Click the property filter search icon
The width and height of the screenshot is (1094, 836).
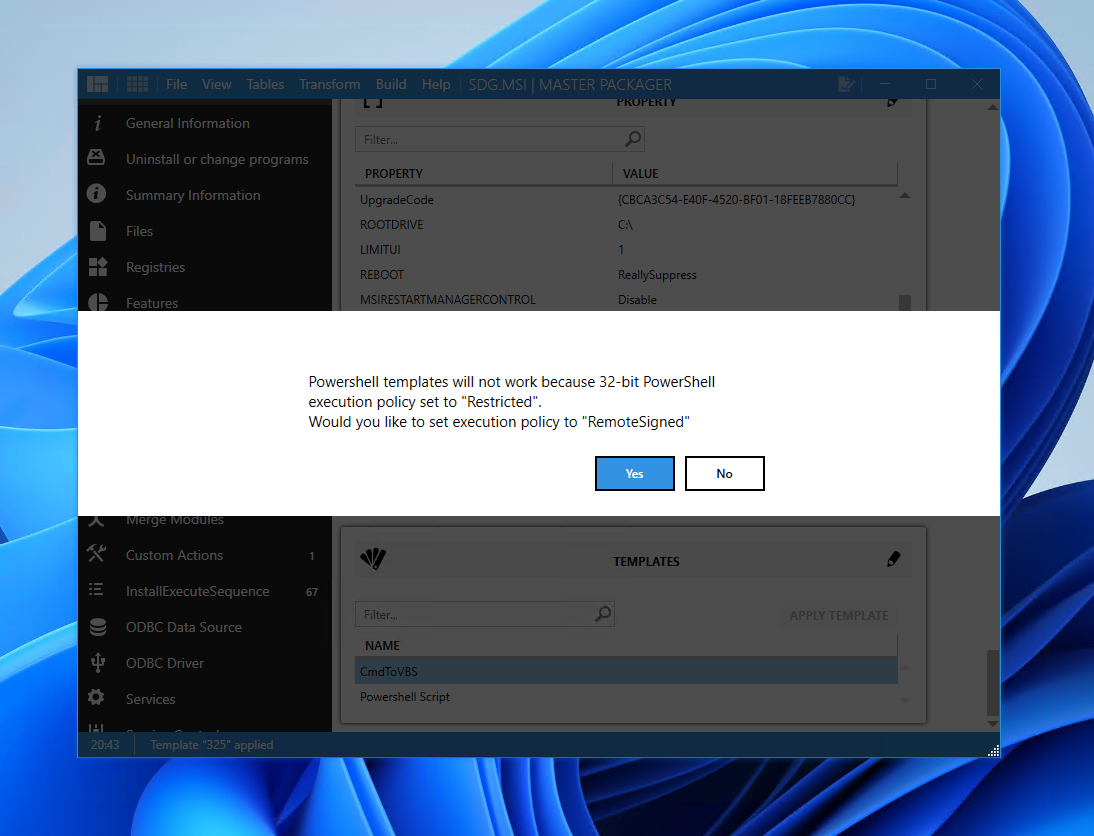633,139
